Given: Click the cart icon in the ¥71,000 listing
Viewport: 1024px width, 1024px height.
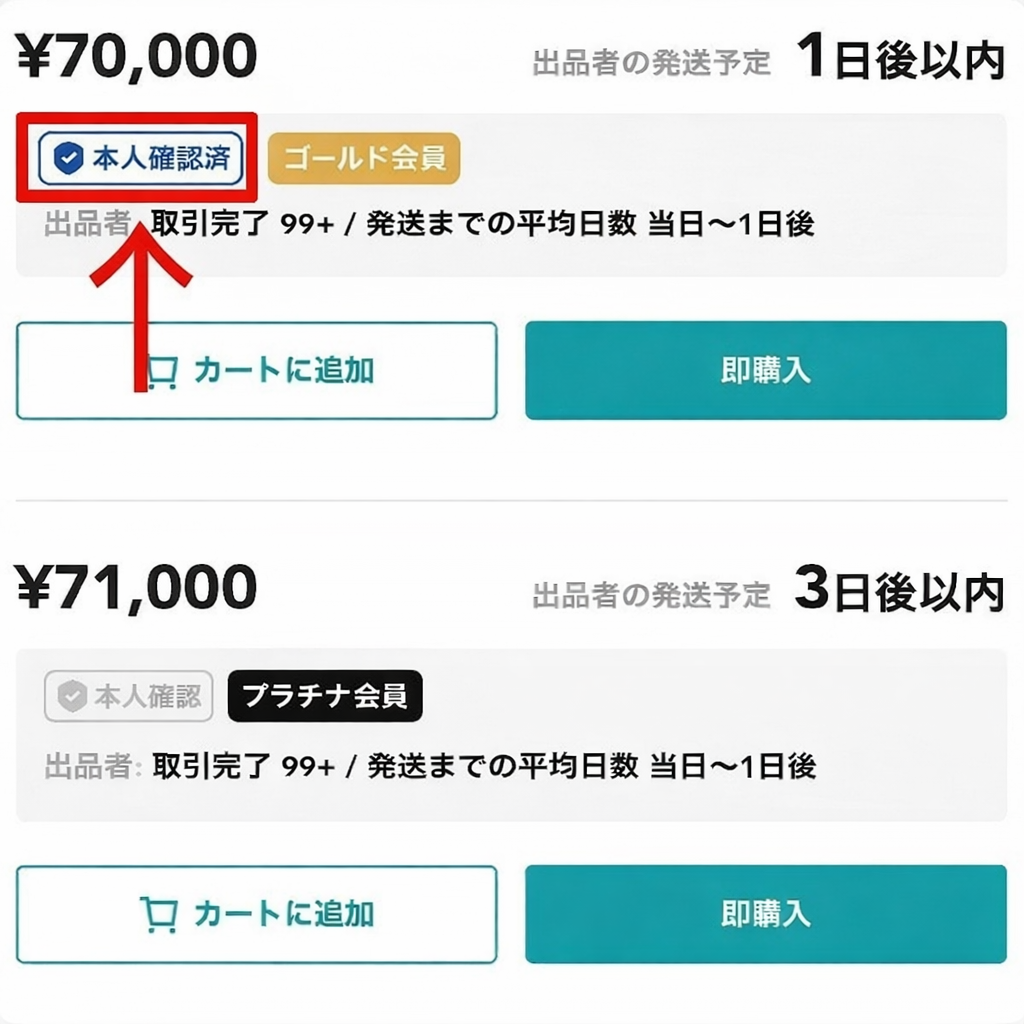Looking at the screenshot, I should coord(159,913).
